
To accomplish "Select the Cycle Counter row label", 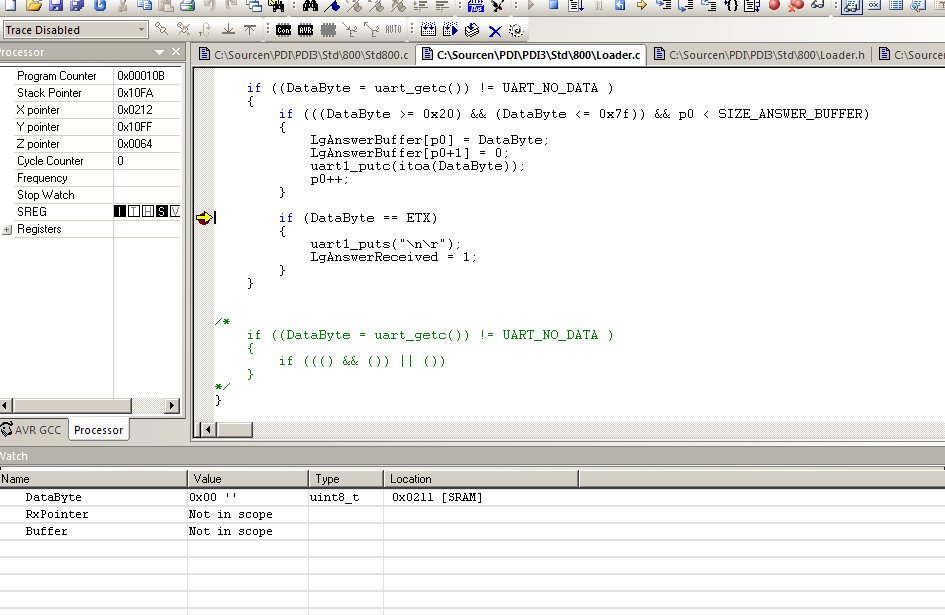I will (50, 161).
